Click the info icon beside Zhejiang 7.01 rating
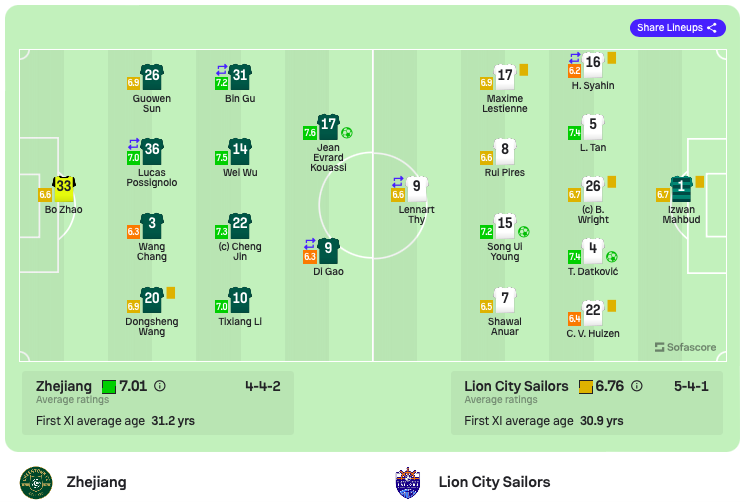This screenshot has height=502, width=746. coord(160,386)
